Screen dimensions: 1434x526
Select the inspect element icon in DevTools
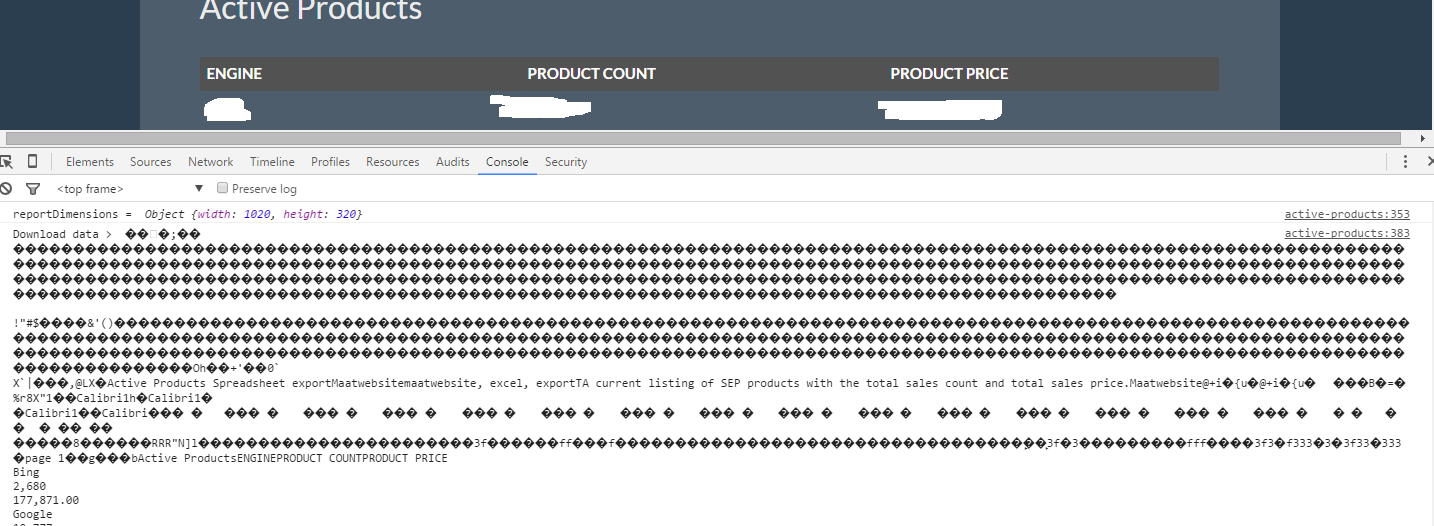click(x=6, y=162)
